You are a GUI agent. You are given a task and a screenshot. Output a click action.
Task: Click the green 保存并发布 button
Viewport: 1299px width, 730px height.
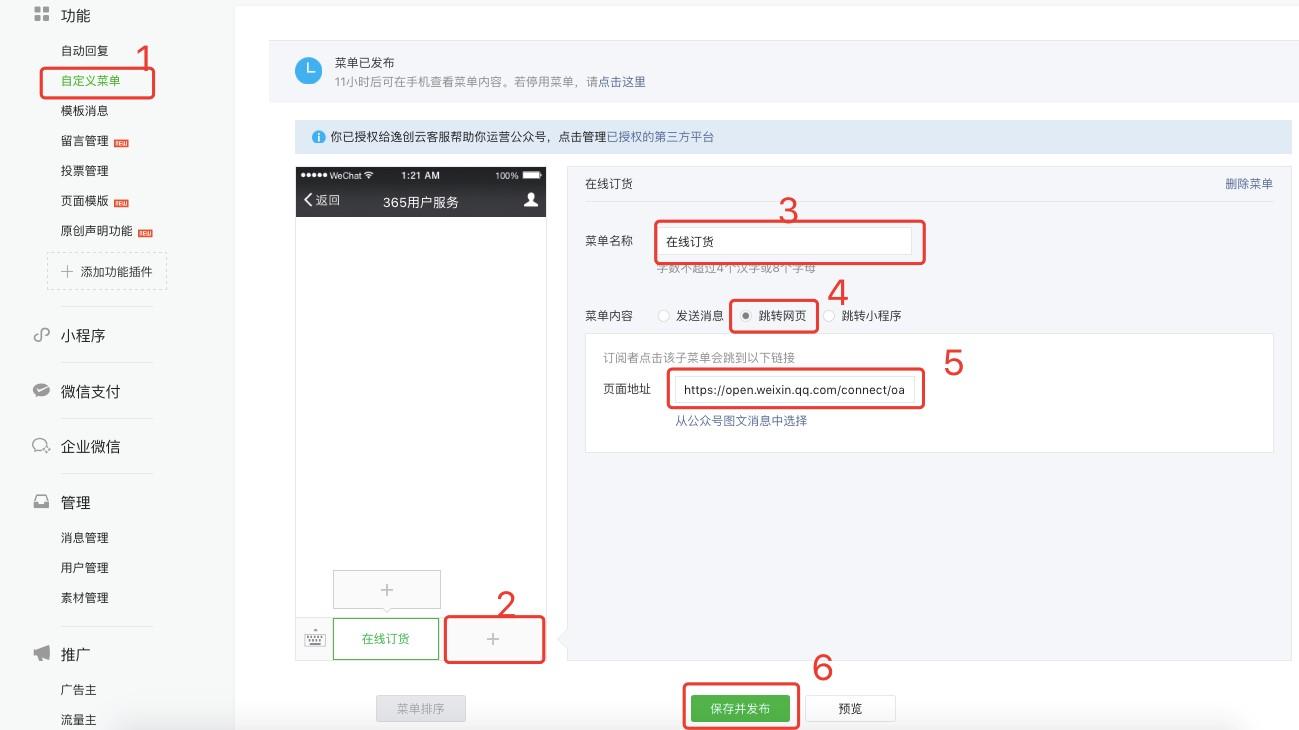click(x=740, y=708)
